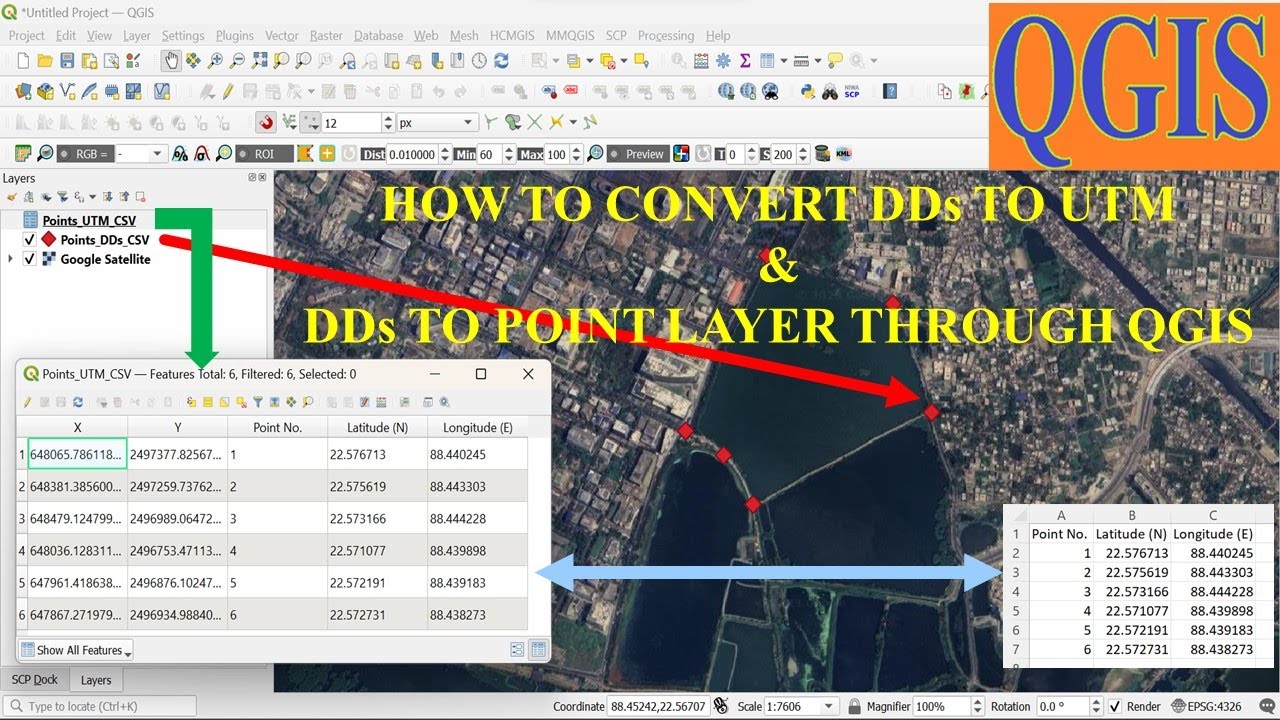This screenshot has height=720, width=1280.
Task: Click the EPSG:4326 CRS button
Action: (1207, 706)
